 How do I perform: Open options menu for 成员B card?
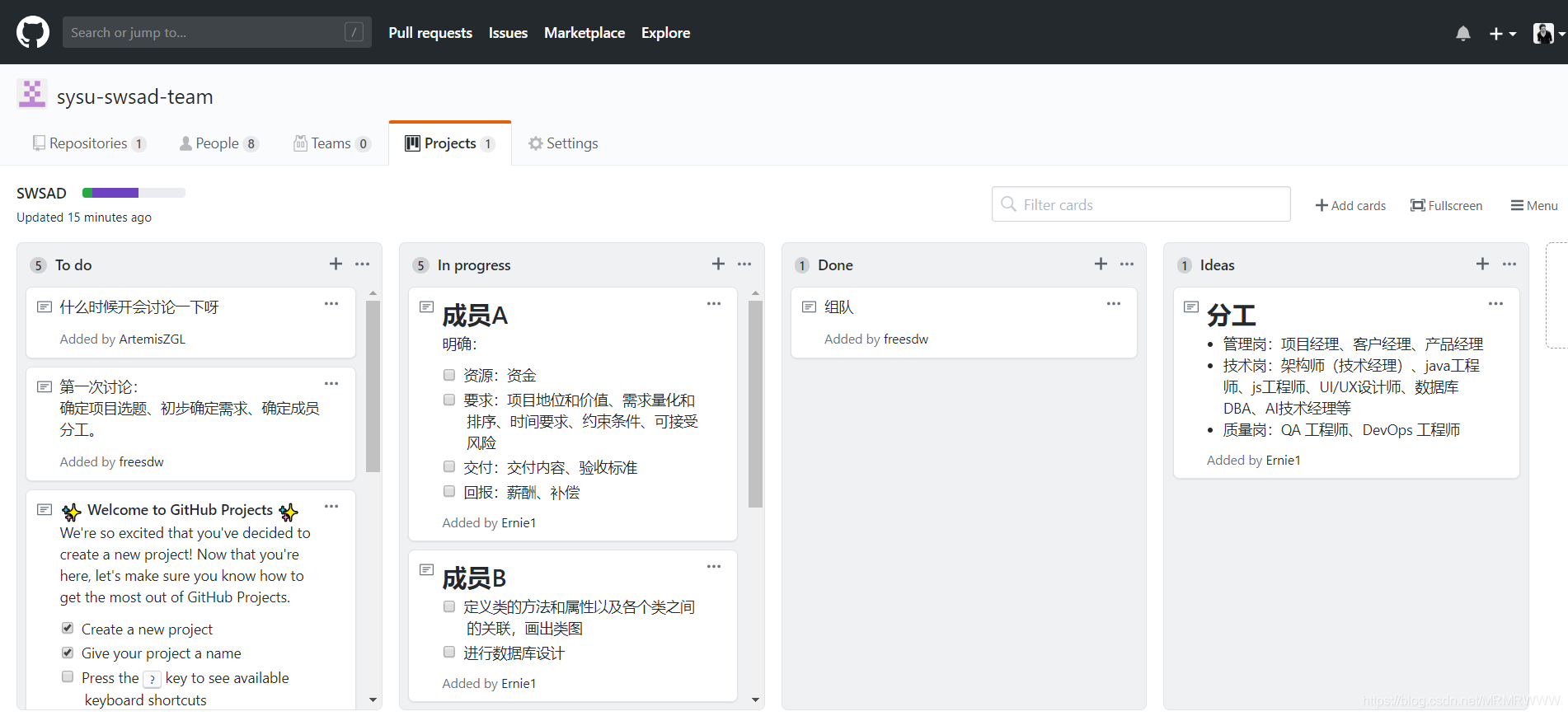[714, 566]
